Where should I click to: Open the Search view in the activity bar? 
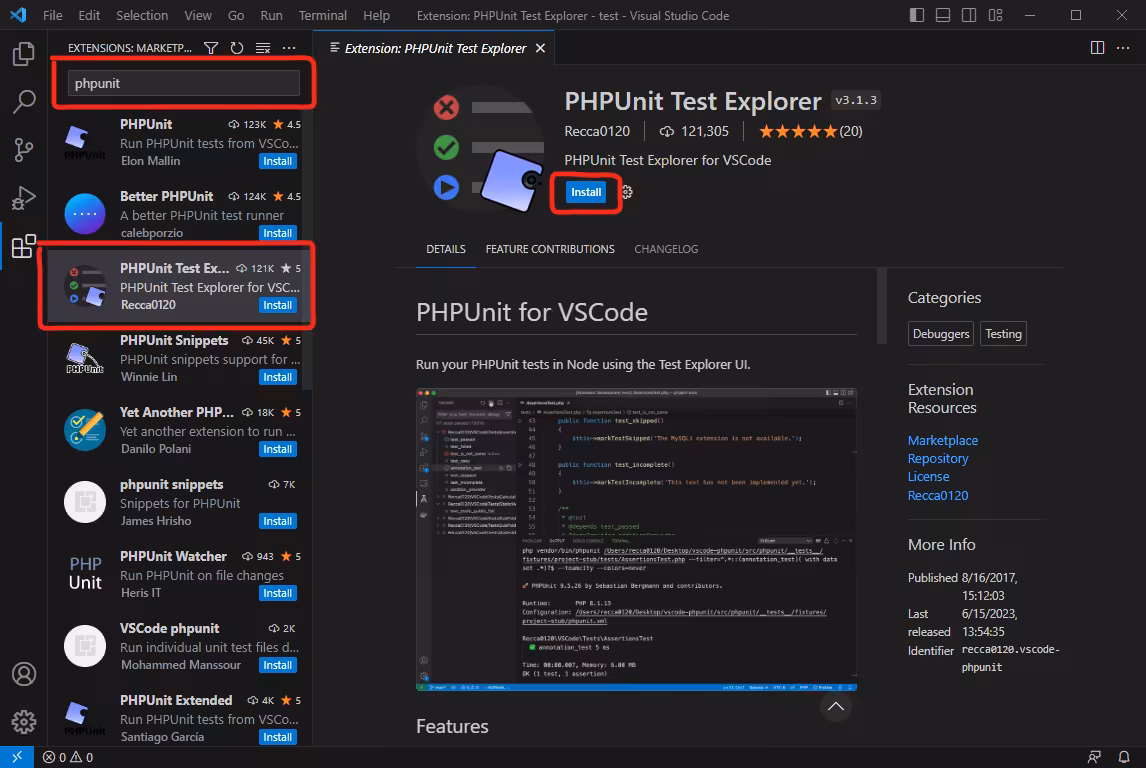pos(23,102)
